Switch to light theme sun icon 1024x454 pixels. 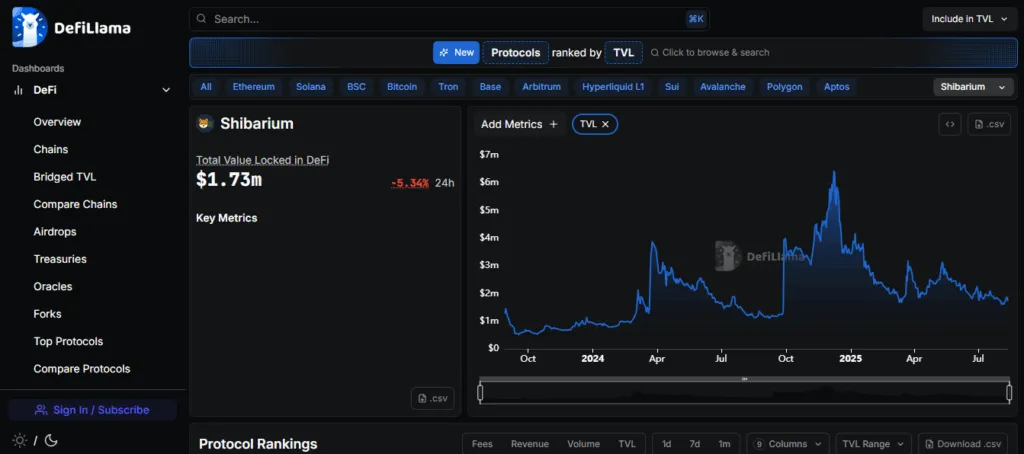click(20, 440)
